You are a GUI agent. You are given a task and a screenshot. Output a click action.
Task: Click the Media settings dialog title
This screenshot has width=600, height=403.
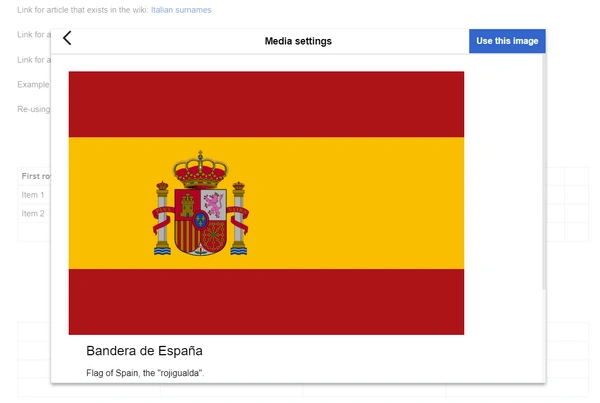click(298, 41)
